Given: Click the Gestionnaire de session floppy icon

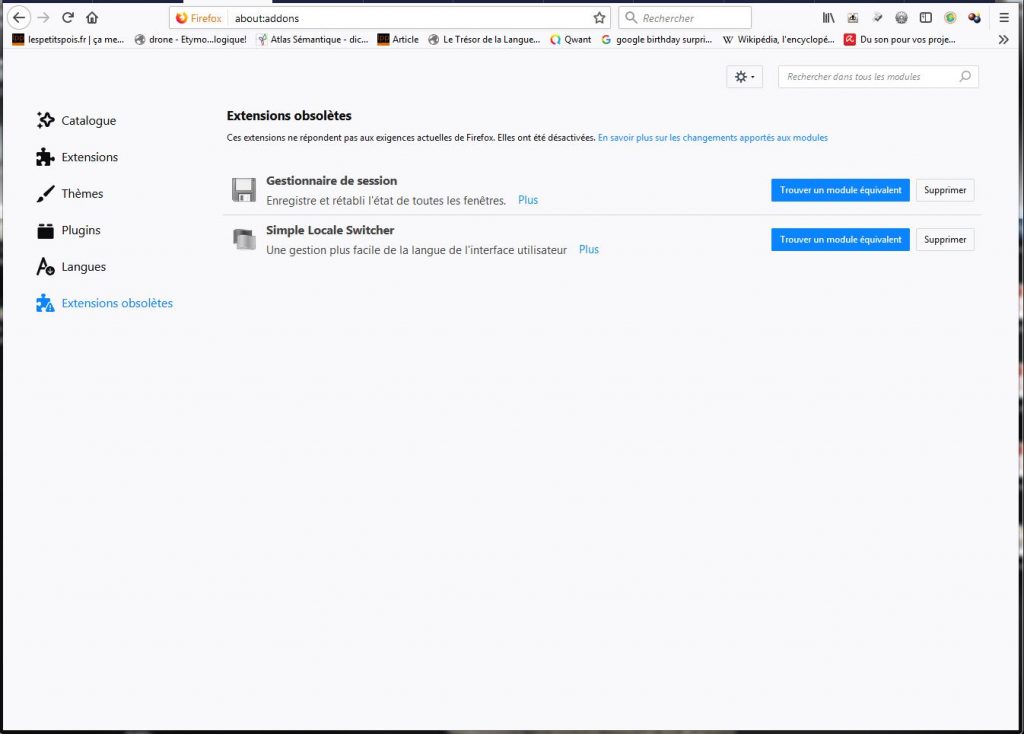Looking at the screenshot, I should pyautogui.click(x=244, y=190).
